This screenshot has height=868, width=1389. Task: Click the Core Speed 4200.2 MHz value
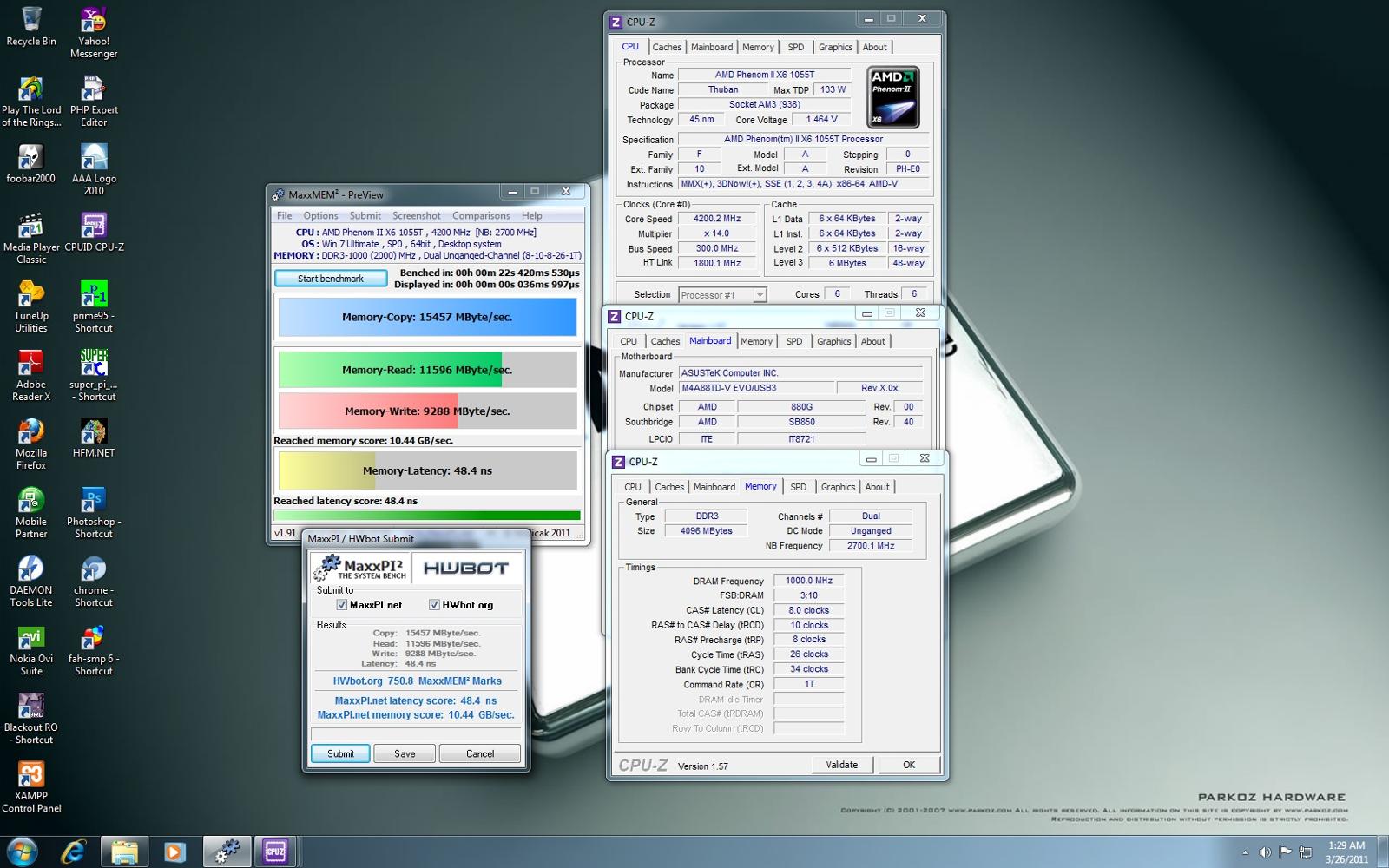click(x=717, y=220)
